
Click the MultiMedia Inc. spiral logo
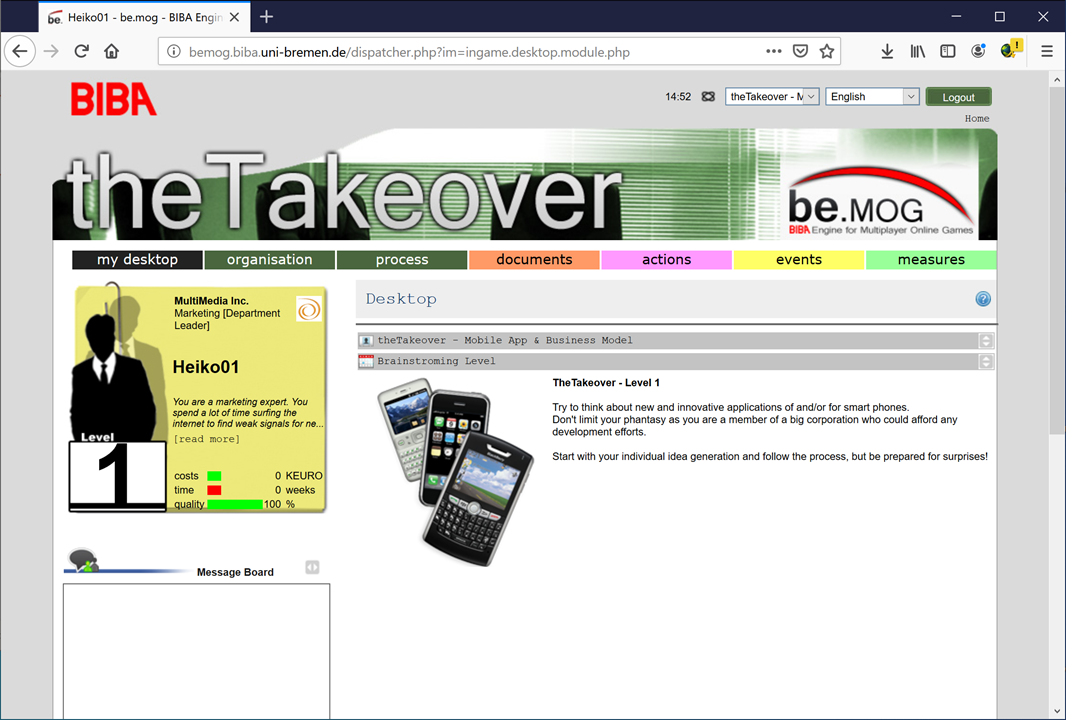[x=309, y=309]
